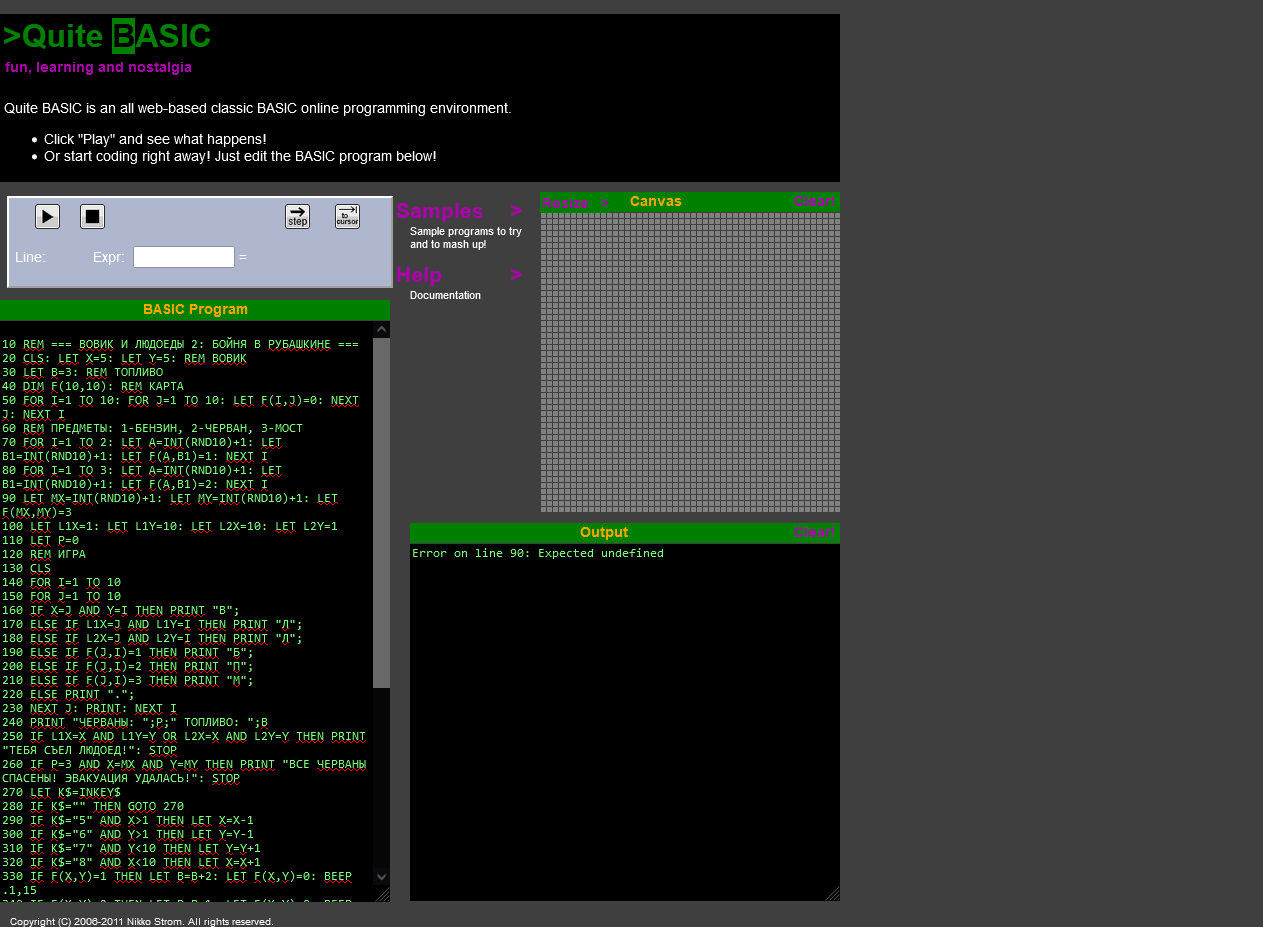
Task: Click the 'Canvas' panel header title
Action: click(x=656, y=201)
